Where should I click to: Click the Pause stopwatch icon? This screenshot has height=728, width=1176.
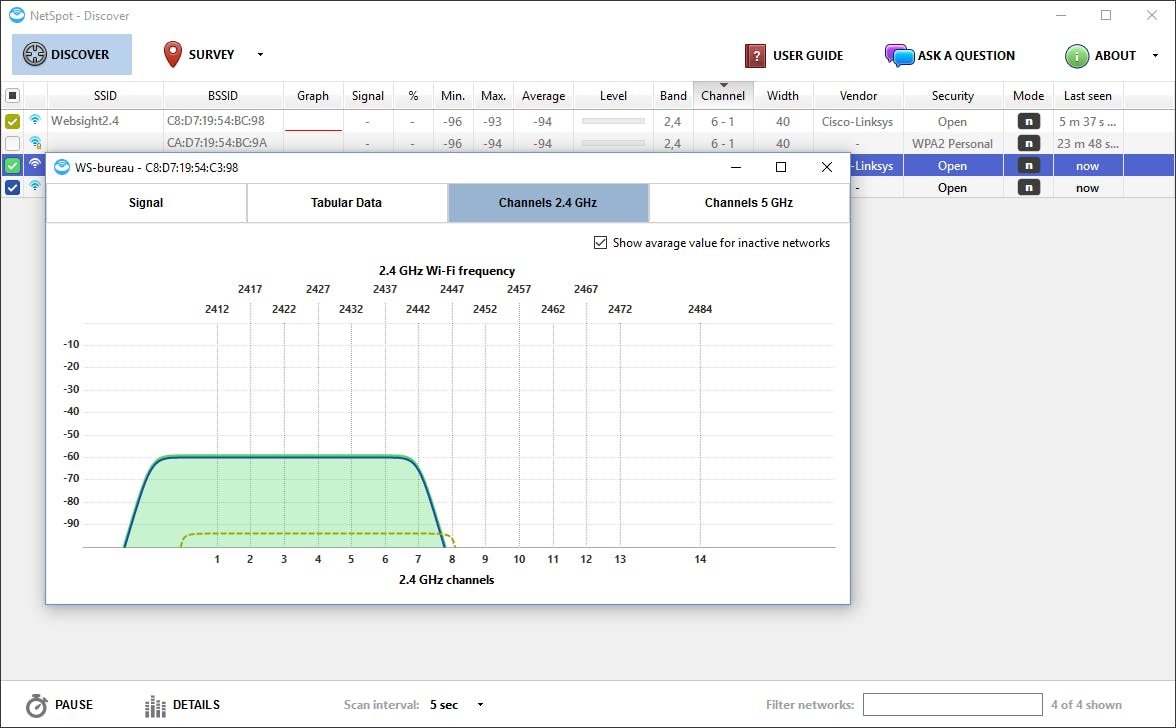point(37,705)
